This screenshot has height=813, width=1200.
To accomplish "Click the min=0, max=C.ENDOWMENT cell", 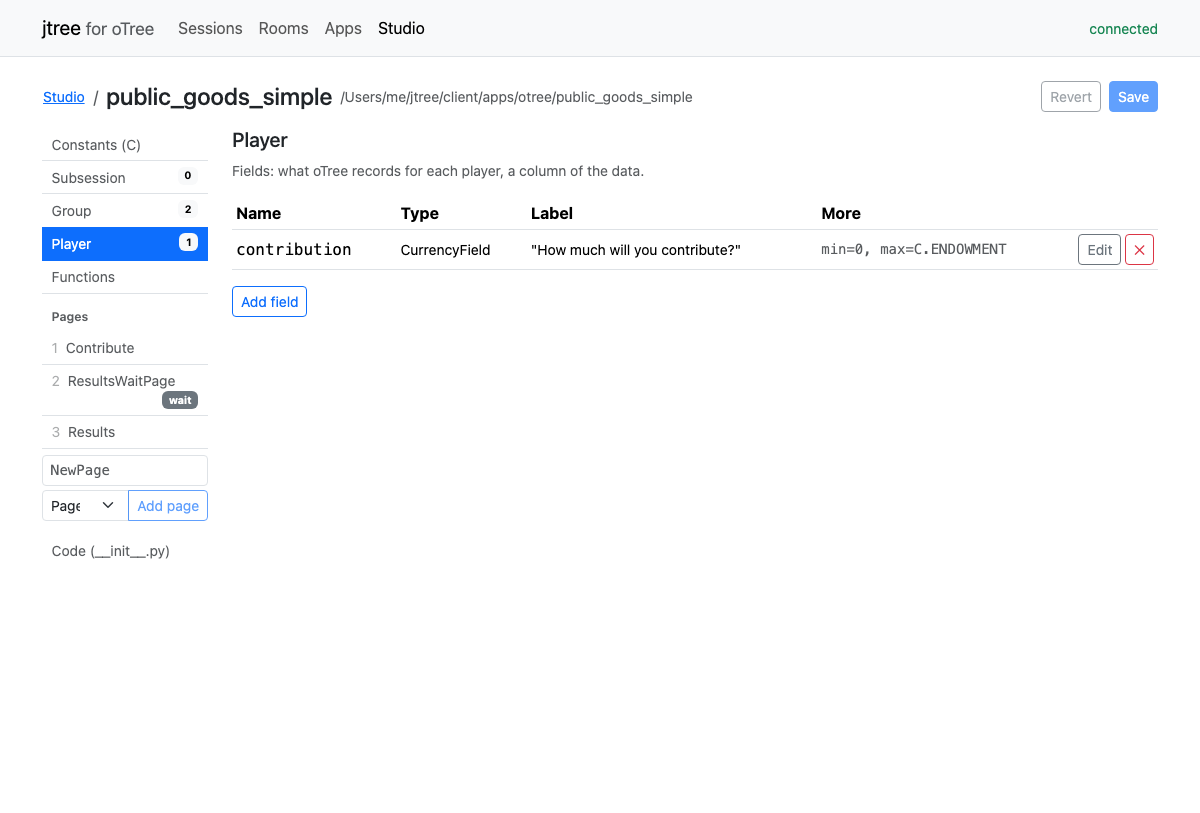I will tap(914, 249).
